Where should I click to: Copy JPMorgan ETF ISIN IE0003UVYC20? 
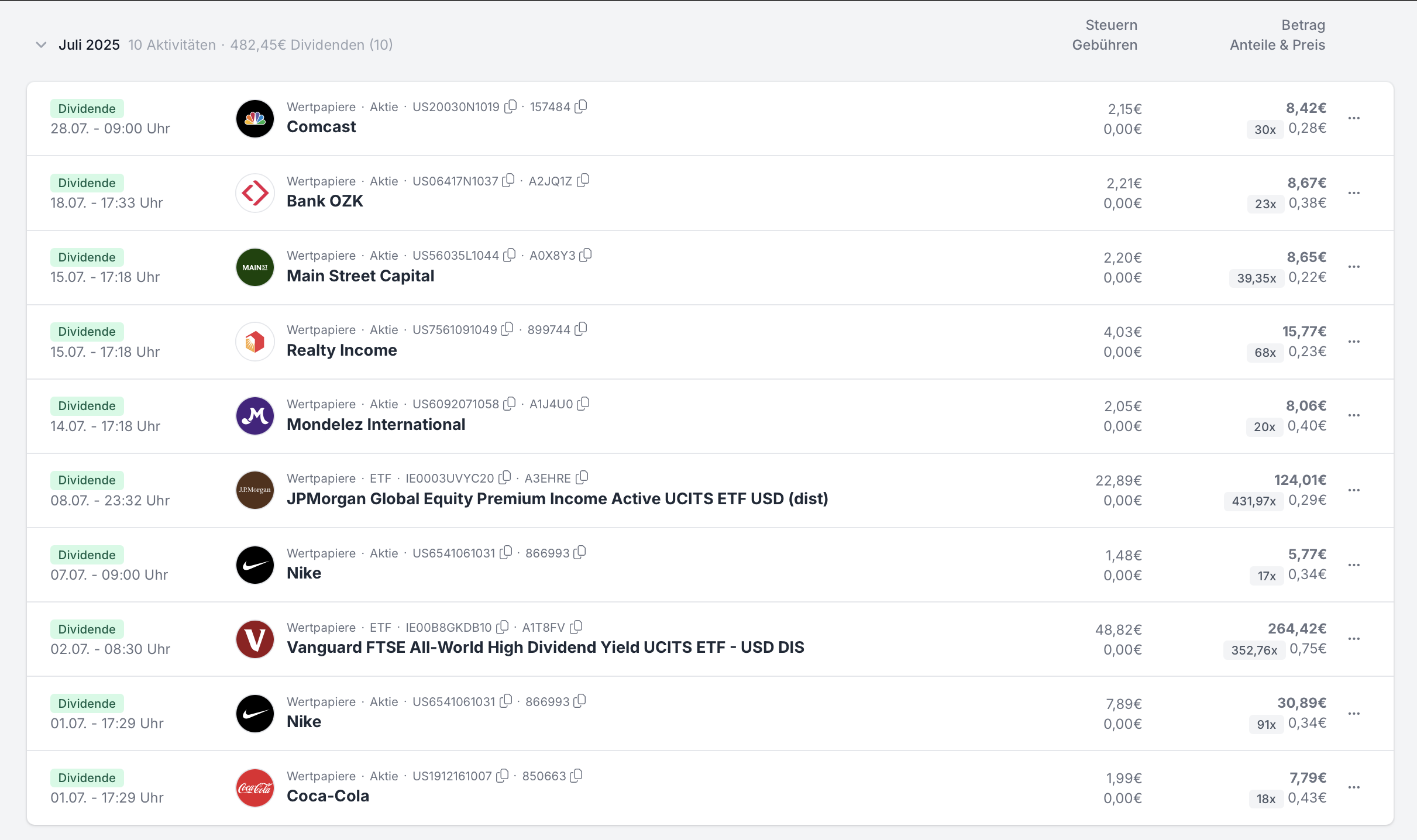505,478
